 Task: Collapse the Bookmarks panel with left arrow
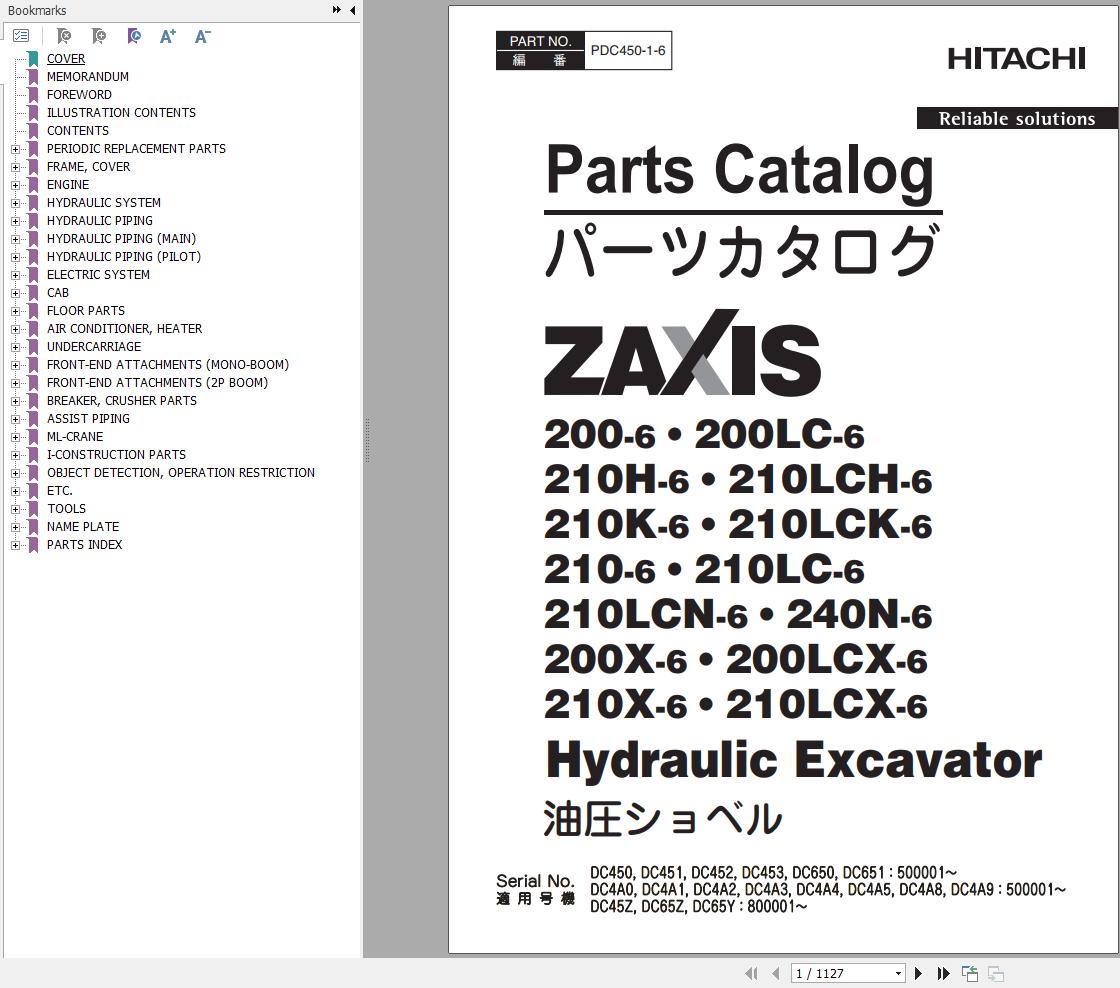[x=353, y=10]
